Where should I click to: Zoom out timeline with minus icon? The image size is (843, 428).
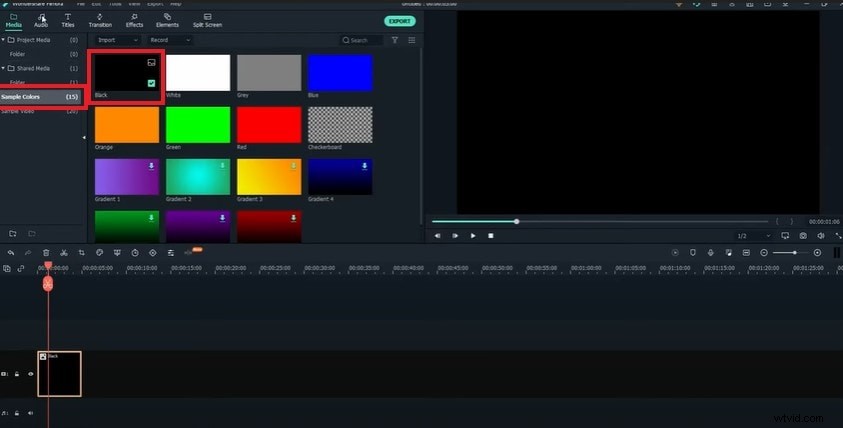click(764, 253)
